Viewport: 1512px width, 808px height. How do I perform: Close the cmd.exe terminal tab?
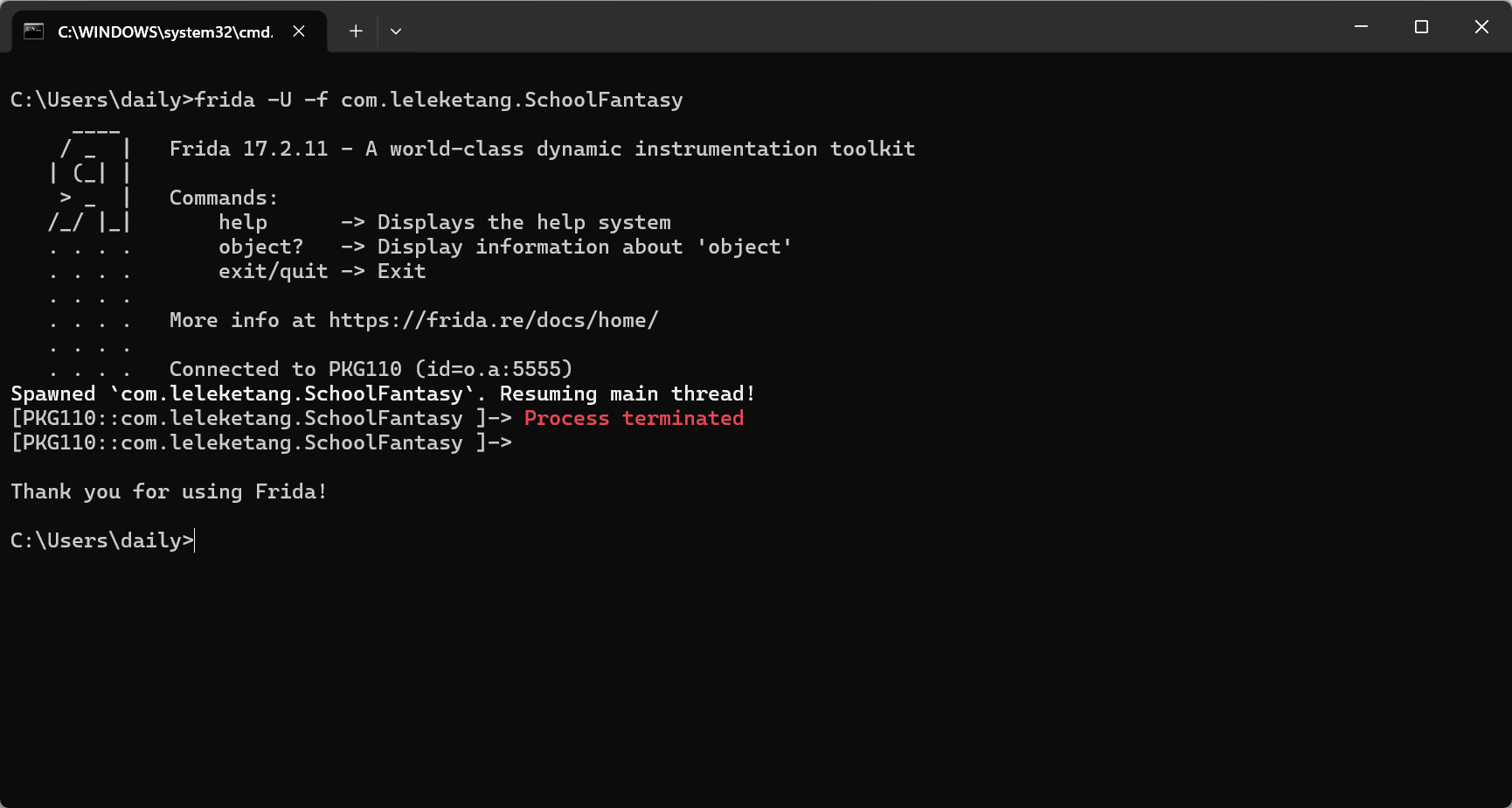click(299, 31)
